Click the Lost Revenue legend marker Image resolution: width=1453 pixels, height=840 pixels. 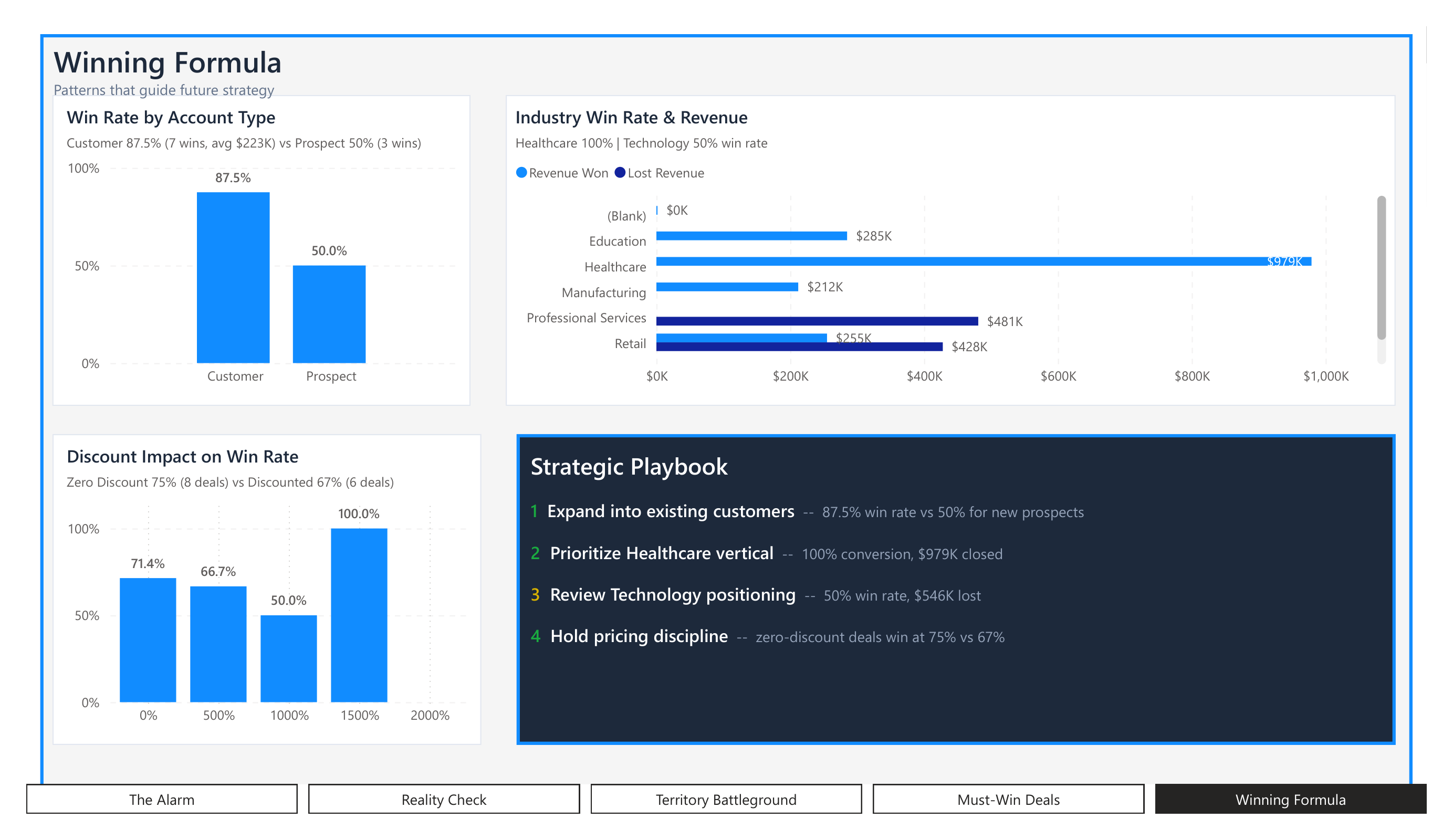point(620,173)
